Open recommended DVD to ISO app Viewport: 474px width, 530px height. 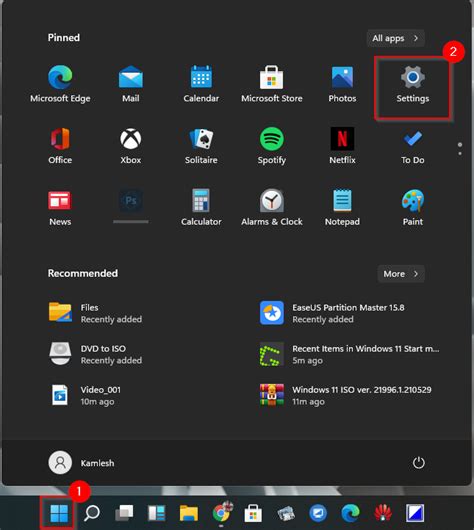click(95, 354)
